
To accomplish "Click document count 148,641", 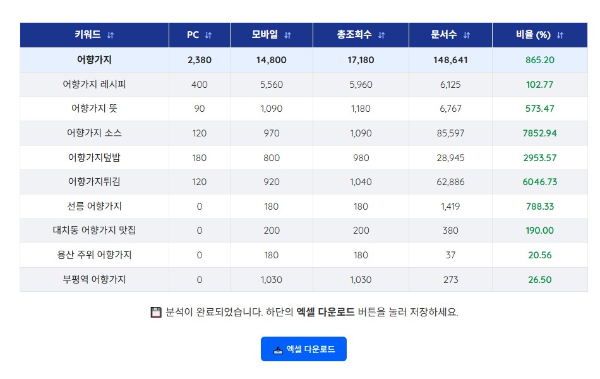I will click(450, 60).
